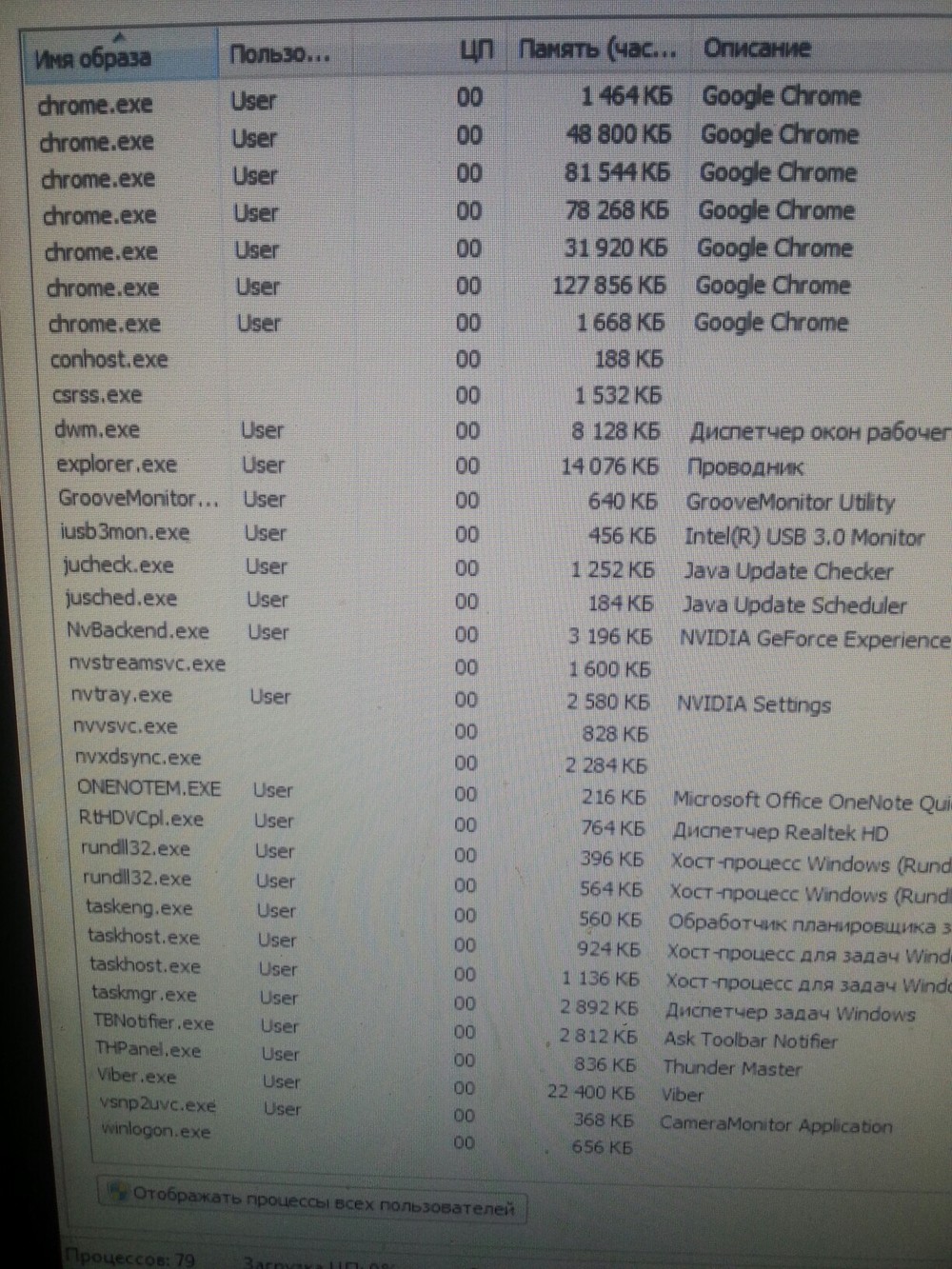Click Проводник description text
The width and height of the screenshot is (952, 1269).
(x=745, y=467)
